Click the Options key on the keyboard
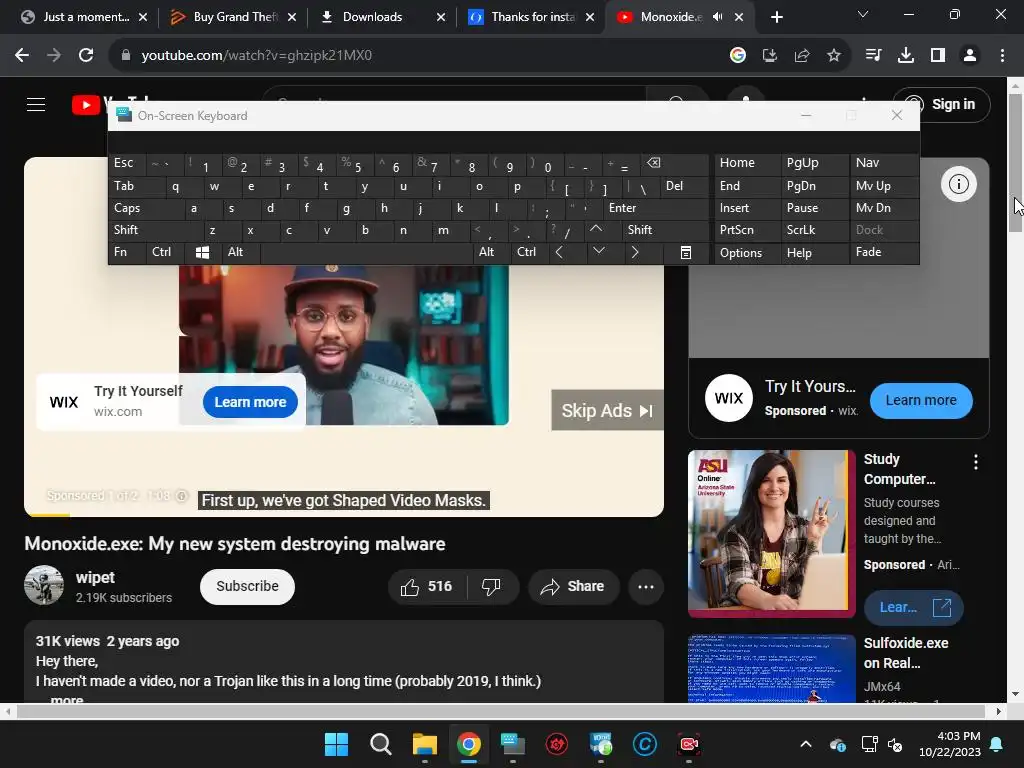Image resolution: width=1024 pixels, height=768 pixels. 748,253
